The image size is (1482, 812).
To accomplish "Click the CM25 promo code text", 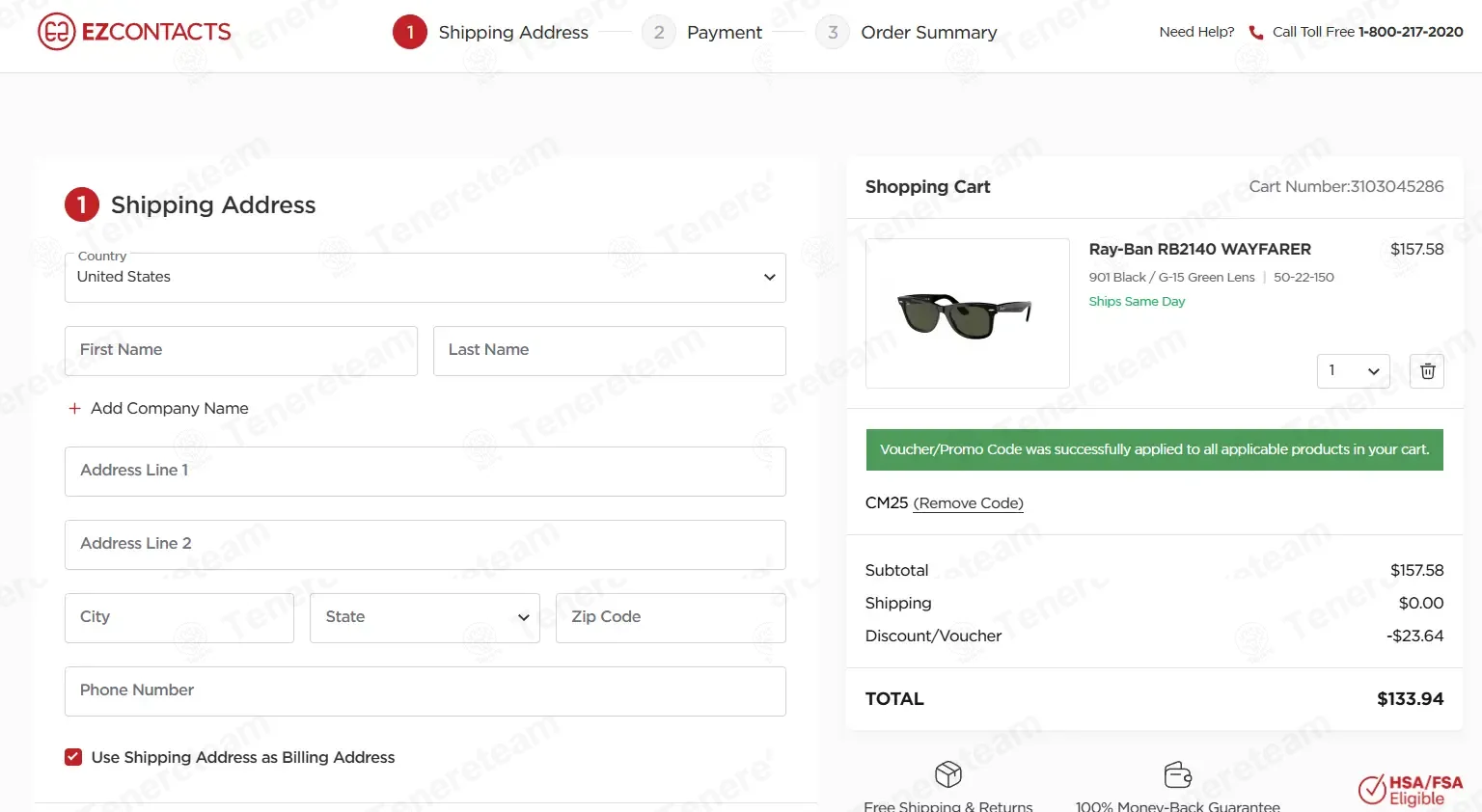I will [887, 503].
